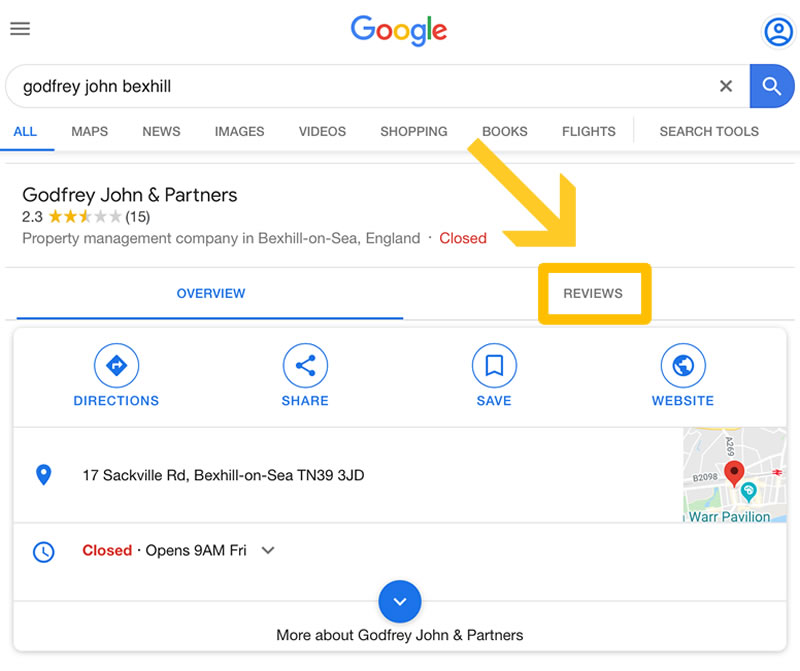Open the Godfrey John & Partners title
Screen dimensions: 800x671
130,195
